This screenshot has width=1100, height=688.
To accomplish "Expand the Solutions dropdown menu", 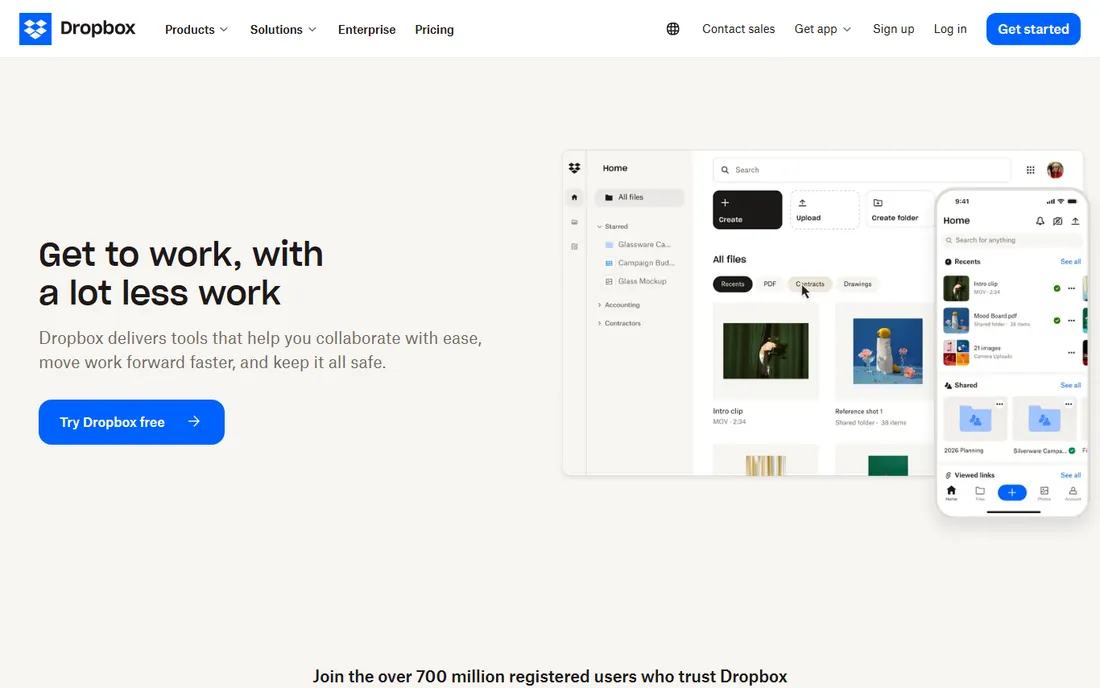I will coord(283,29).
